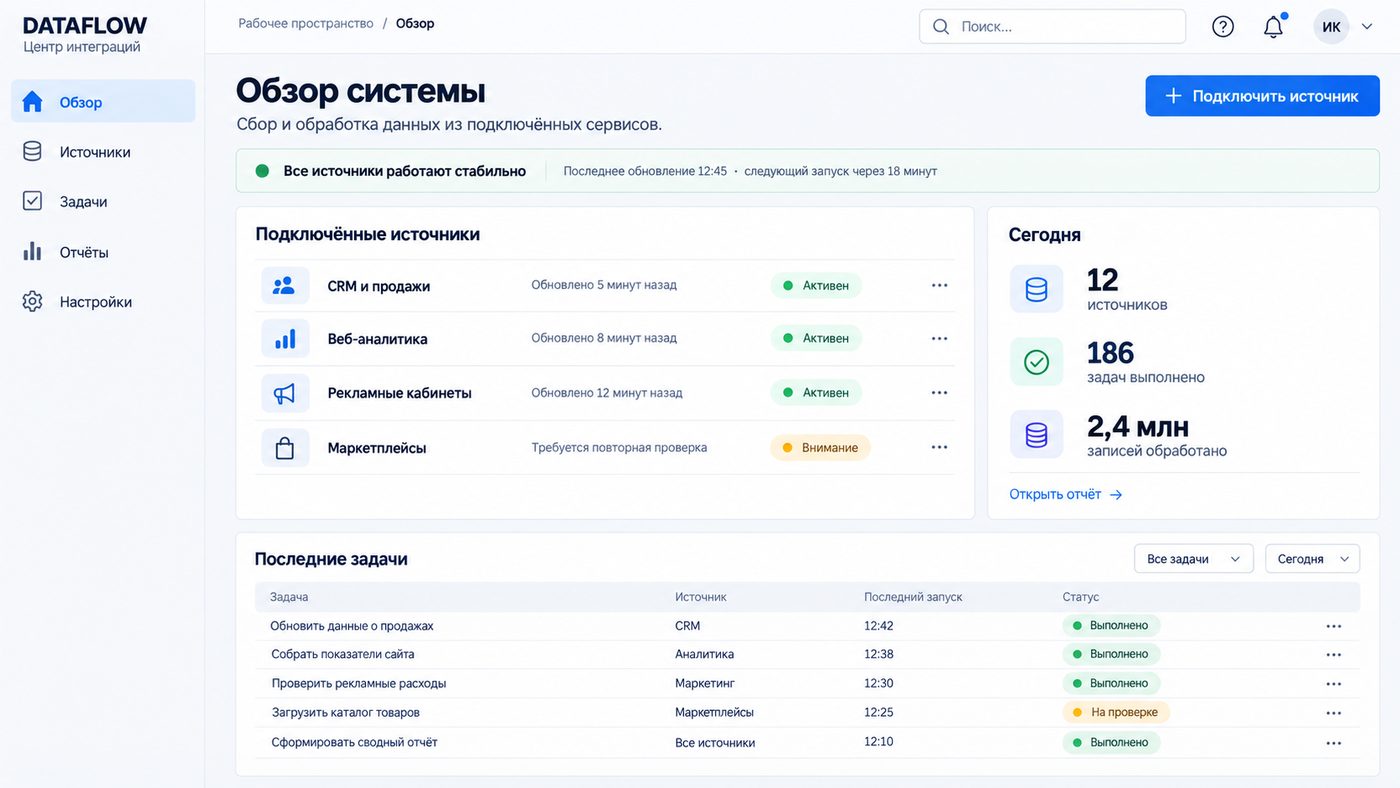This screenshot has height=788, width=1400.
Task: Click the Открыть отчёт link
Action: click(x=1065, y=494)
